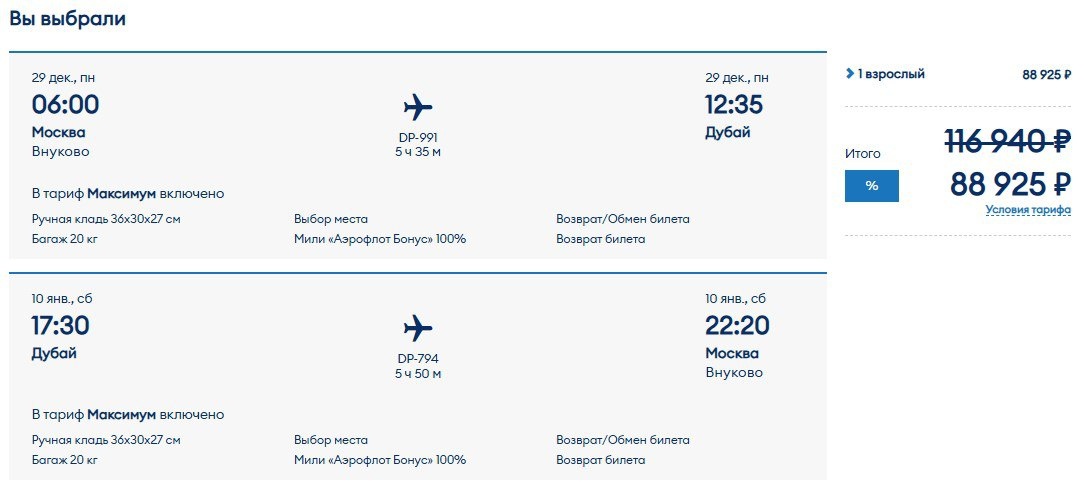The width and height of the screenshot is (1084, 485).
Task: Click Мили «Аэрофлот Бонус» 100% in return flight
Action: [380, 460]
